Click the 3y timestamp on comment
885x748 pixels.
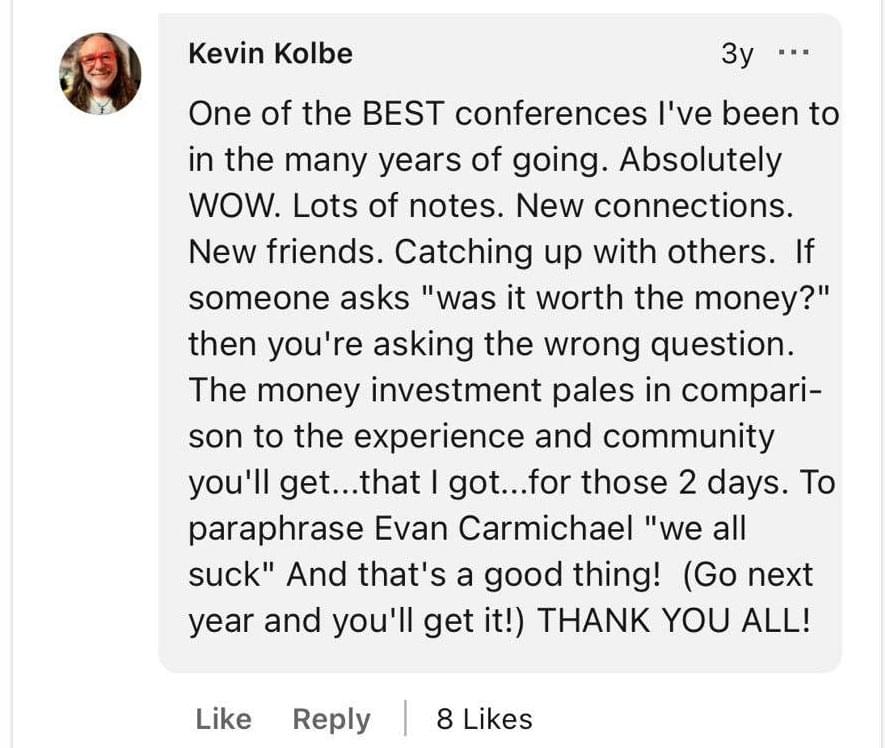pyautogui.click(x=737, y=54)
